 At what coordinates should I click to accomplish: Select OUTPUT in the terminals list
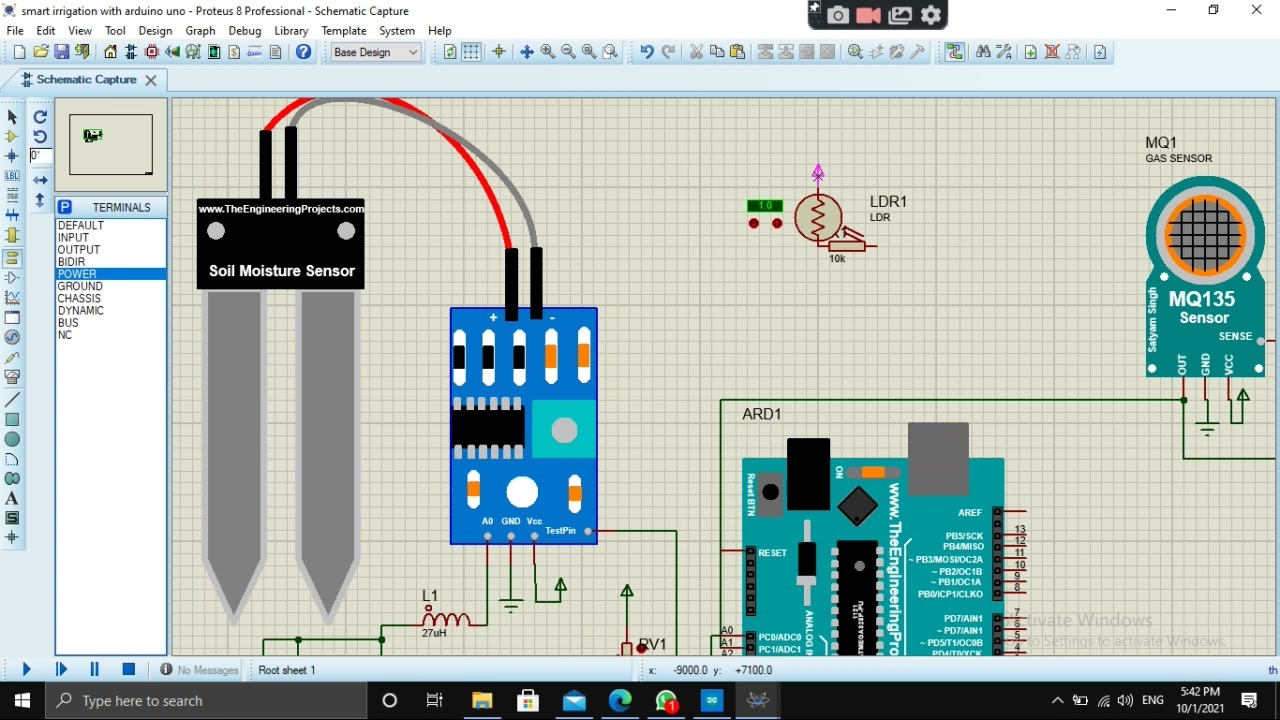pos(111,250)
